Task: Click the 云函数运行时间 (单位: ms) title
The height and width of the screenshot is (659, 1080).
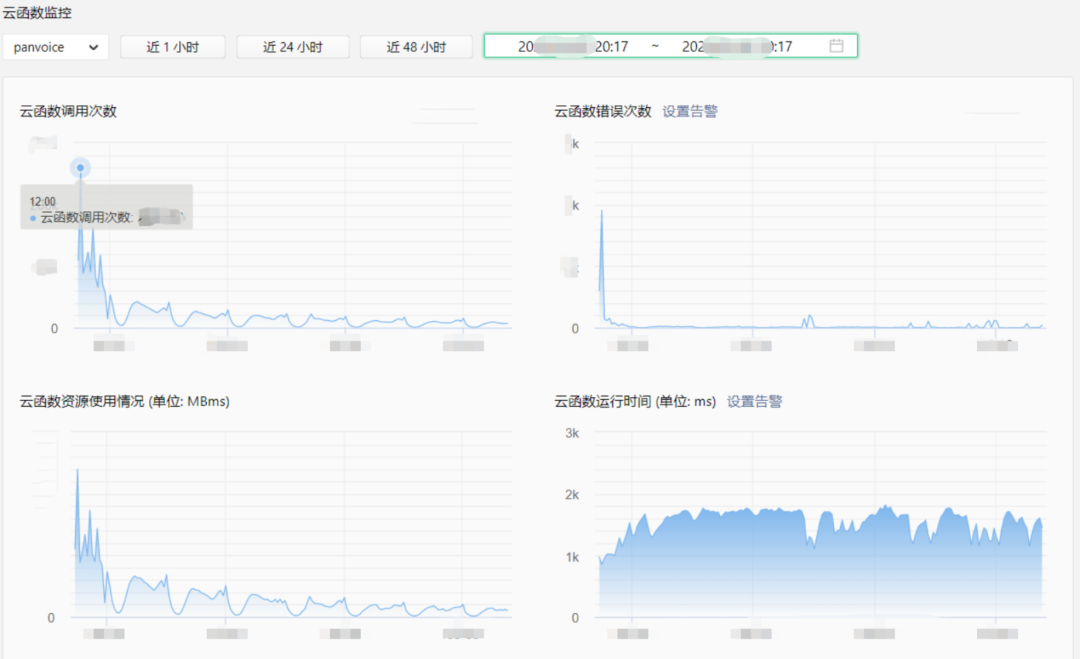Action: pos(635,401)
